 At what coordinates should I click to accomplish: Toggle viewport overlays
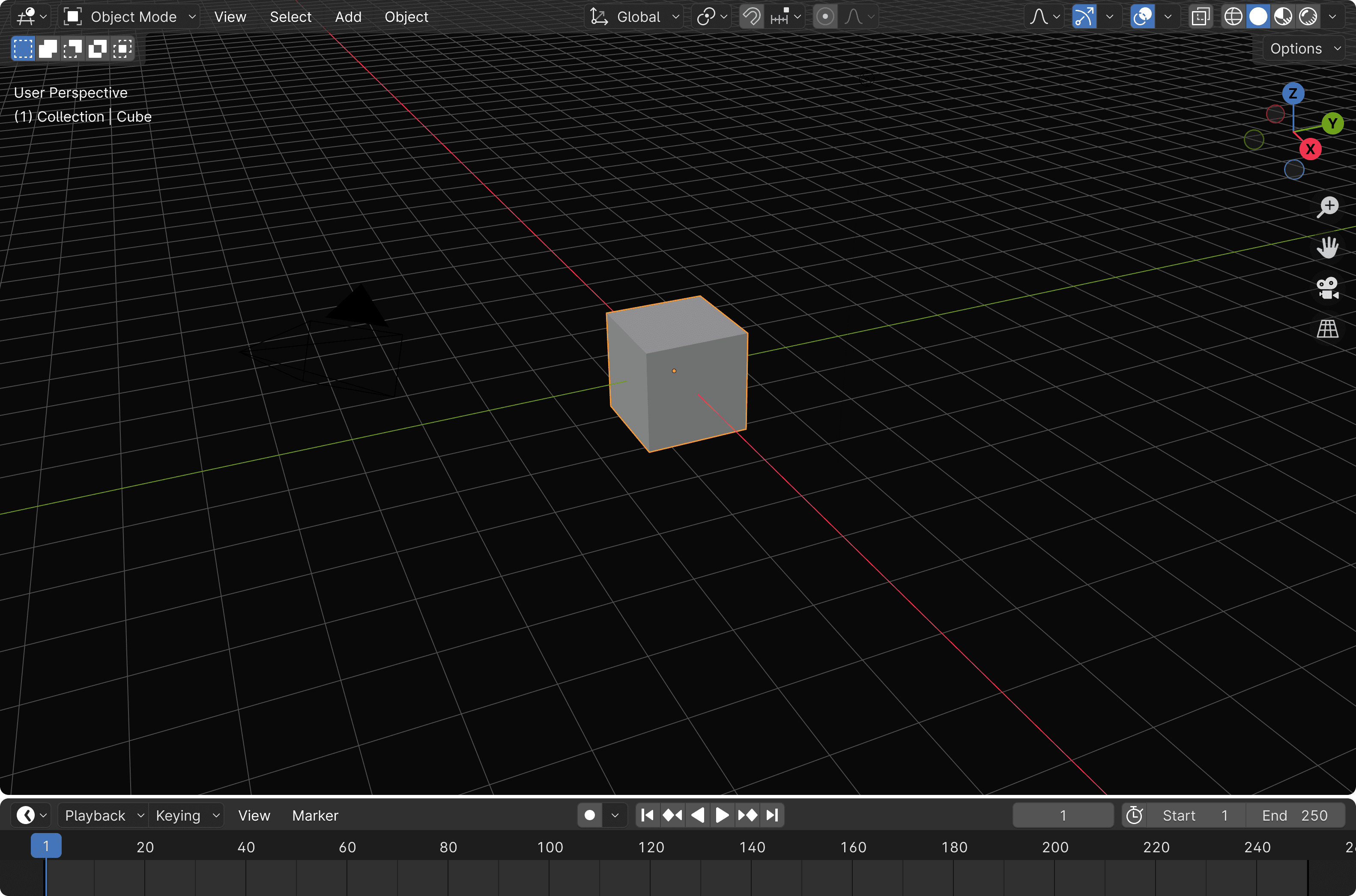click(1142, 17)
